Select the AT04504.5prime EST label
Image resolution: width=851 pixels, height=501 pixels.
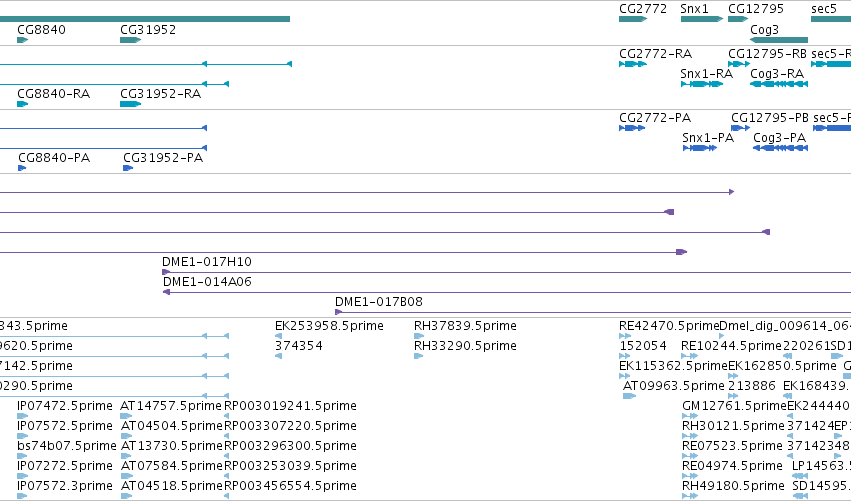[172, 426]
